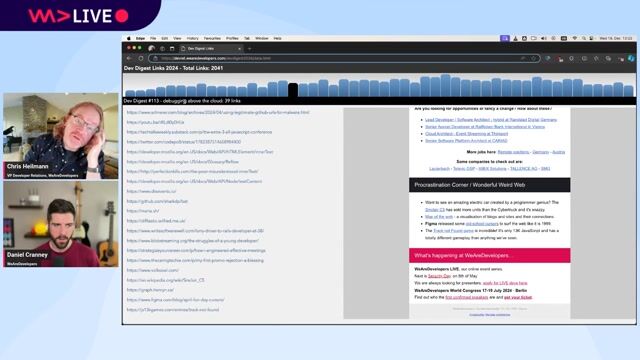The height and width of the screenshot is (360, 640).
Task: Open the Help menu
Action: 278,38
